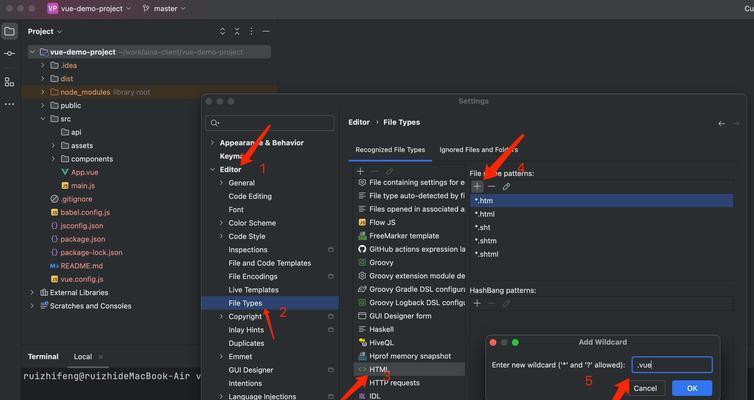This screenshot has width=754, height=400.
Task: Open vue.config.js in project tree
Action: coord(82,279)
